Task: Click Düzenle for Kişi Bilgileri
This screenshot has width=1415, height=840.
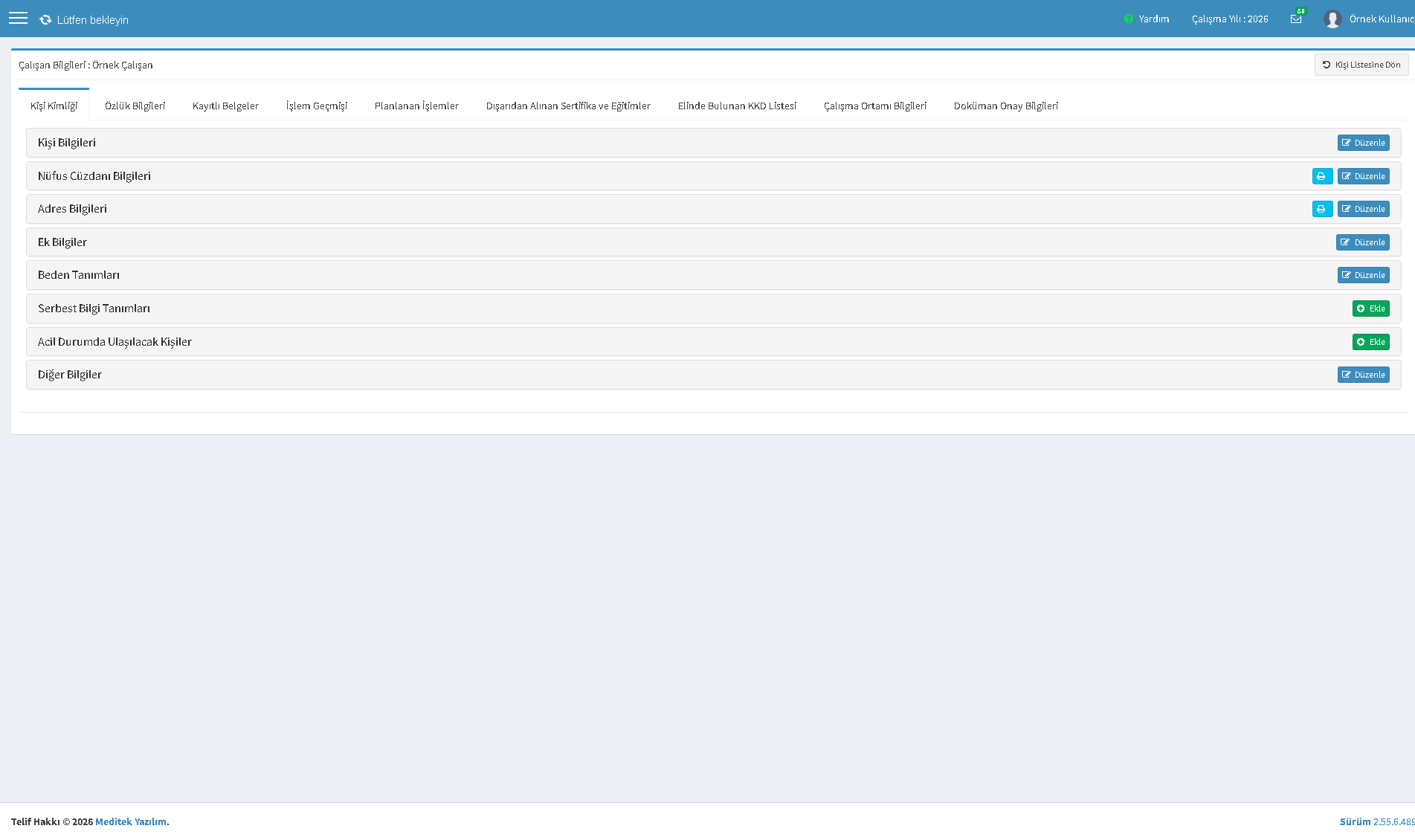Action: pyautogui.click(x=1363, y=143)
